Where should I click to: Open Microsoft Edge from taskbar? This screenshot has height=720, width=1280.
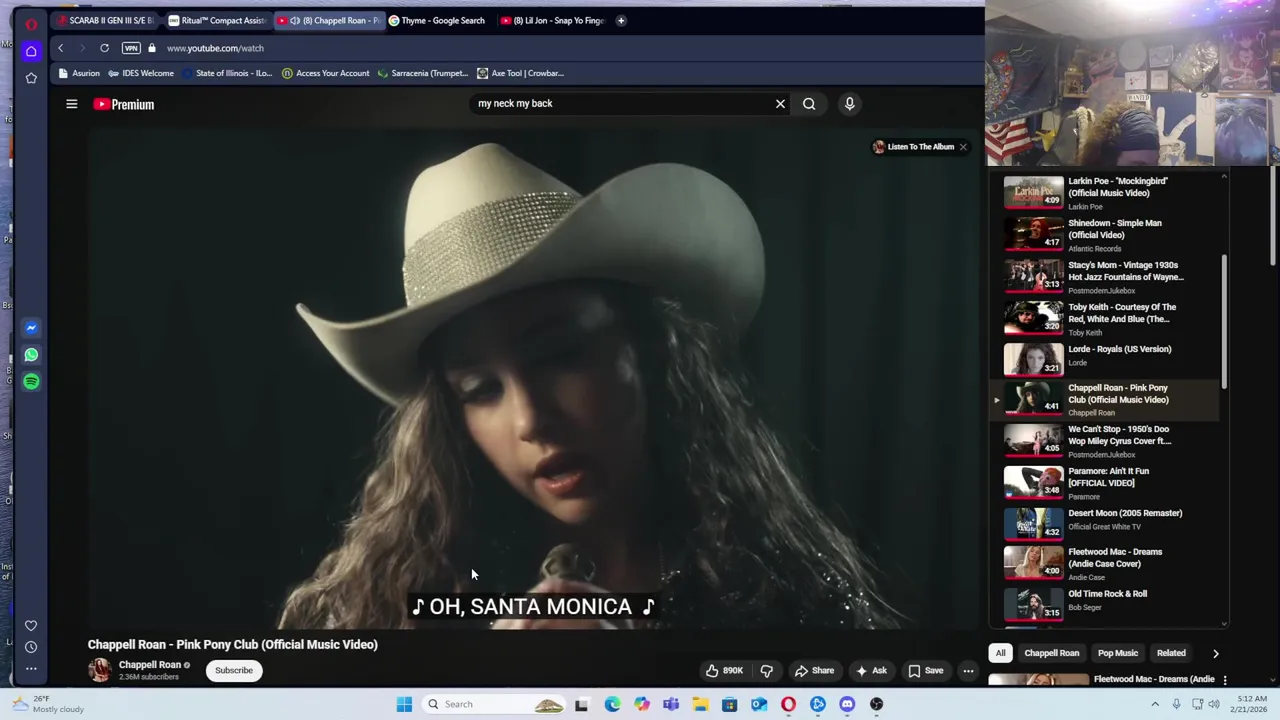[612, 704]
